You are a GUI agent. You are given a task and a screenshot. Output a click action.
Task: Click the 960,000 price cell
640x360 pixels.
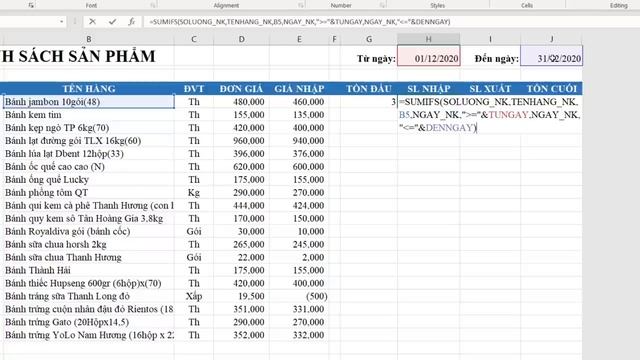click(242, 141)
